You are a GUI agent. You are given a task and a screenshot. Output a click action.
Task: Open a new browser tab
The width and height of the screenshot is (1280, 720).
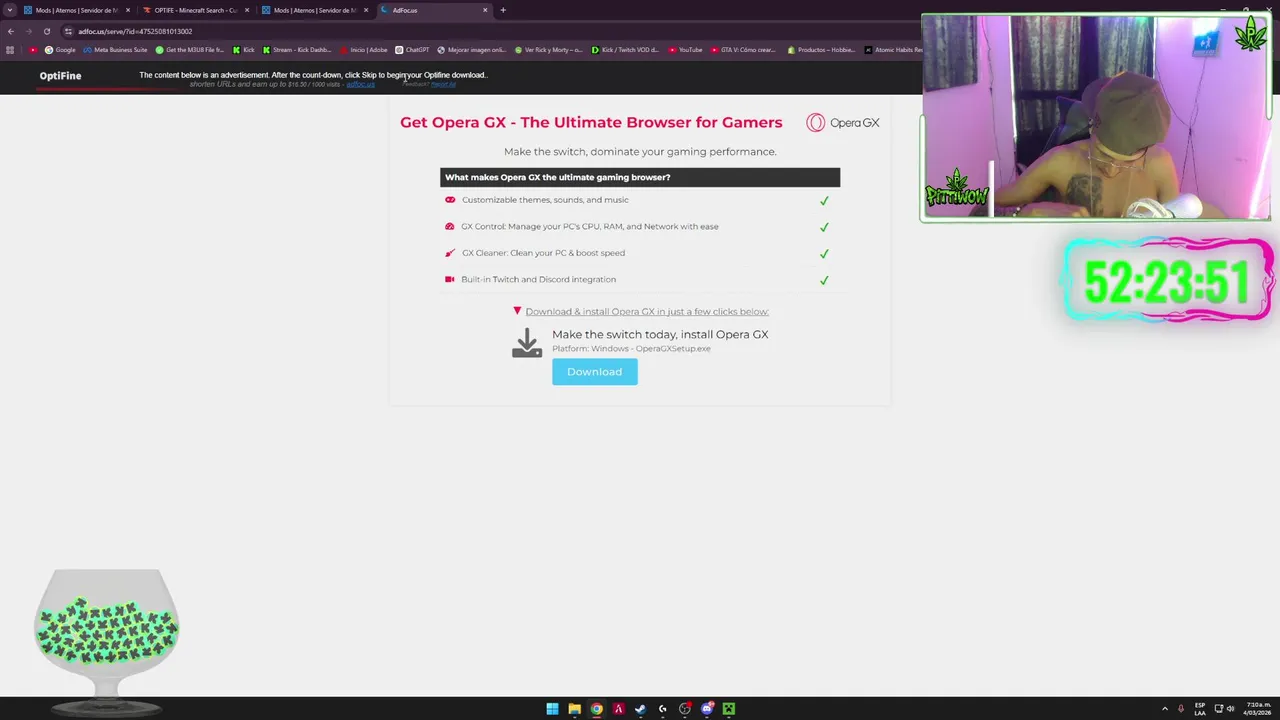[x=503, y=10]
